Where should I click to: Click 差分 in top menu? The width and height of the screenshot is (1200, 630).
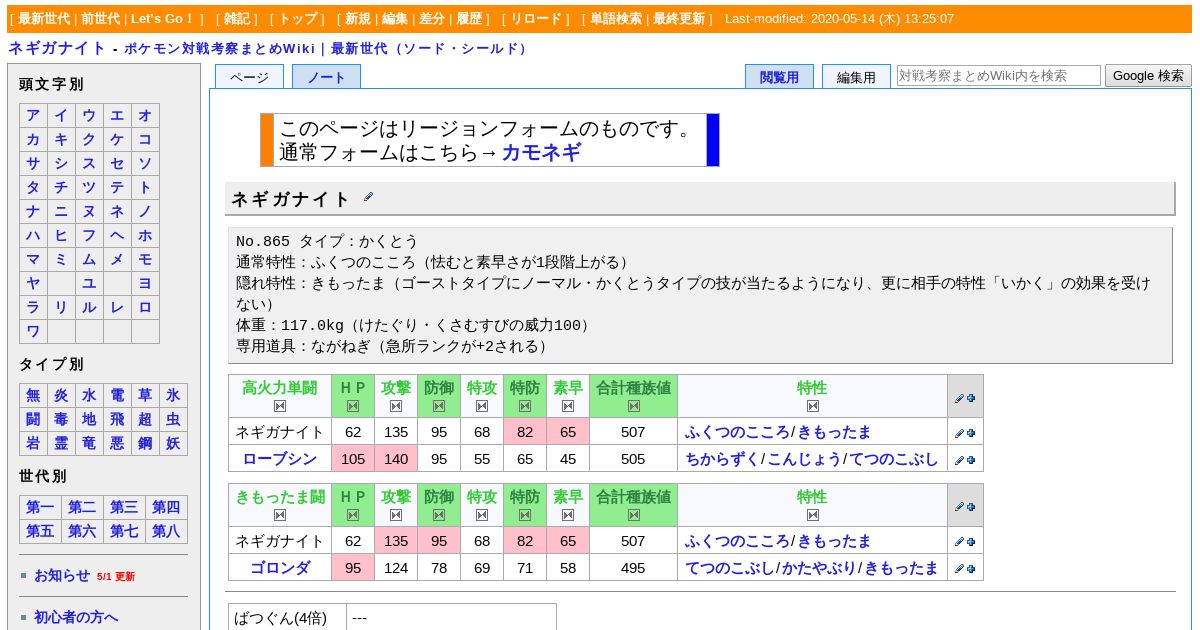(x=432, y=19)
